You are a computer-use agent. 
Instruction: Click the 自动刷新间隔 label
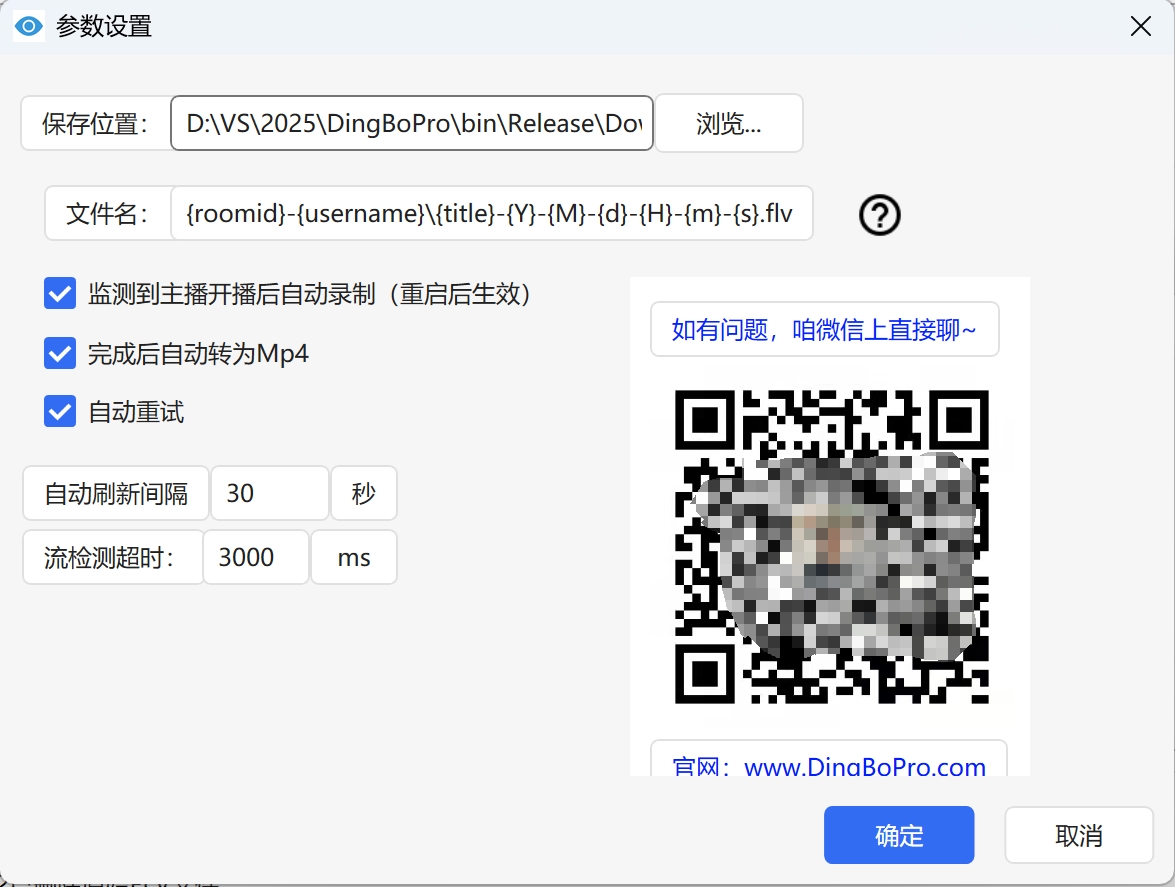click(115, 493)
